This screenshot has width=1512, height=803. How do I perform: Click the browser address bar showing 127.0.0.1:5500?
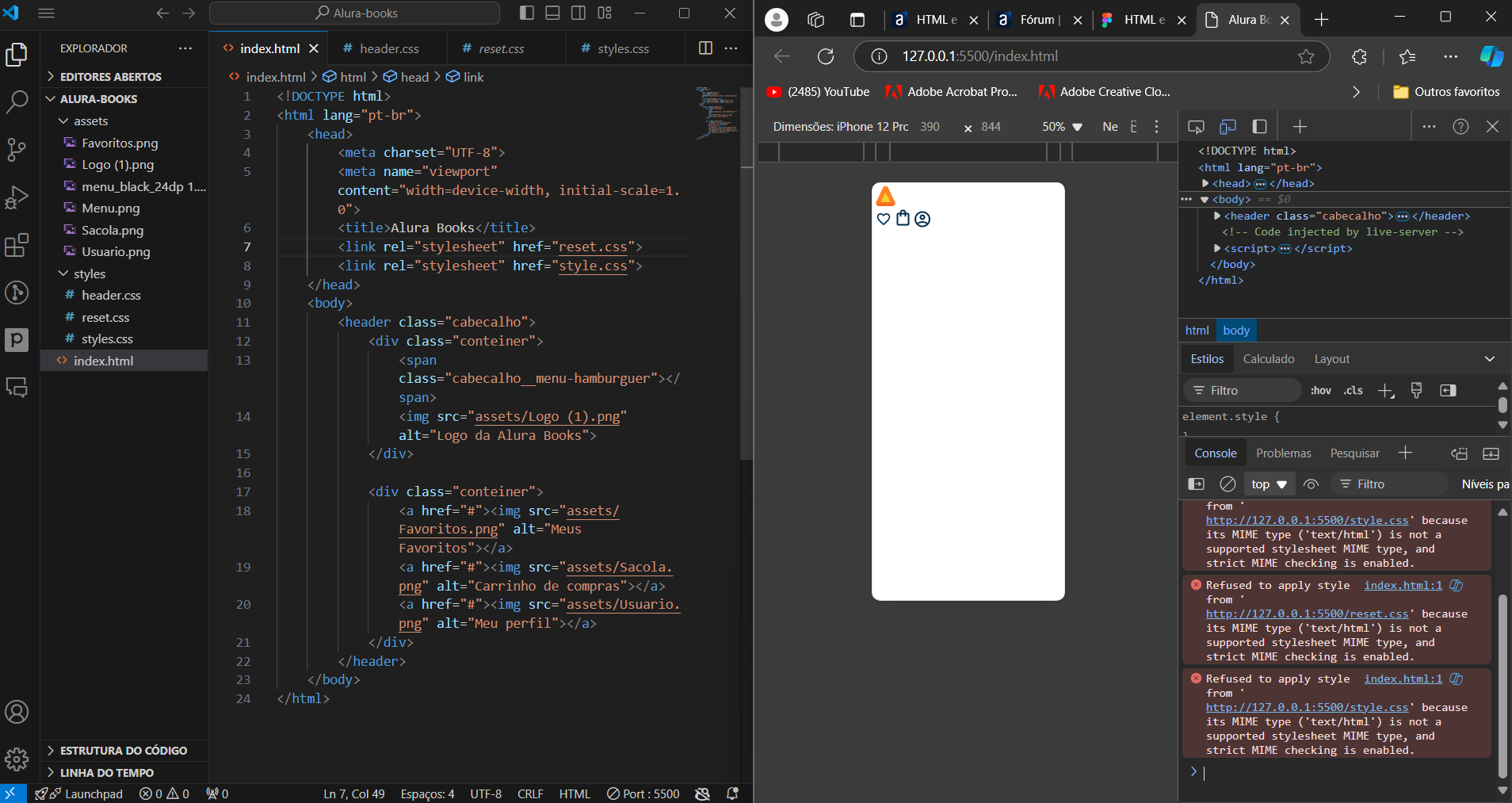1090,56
